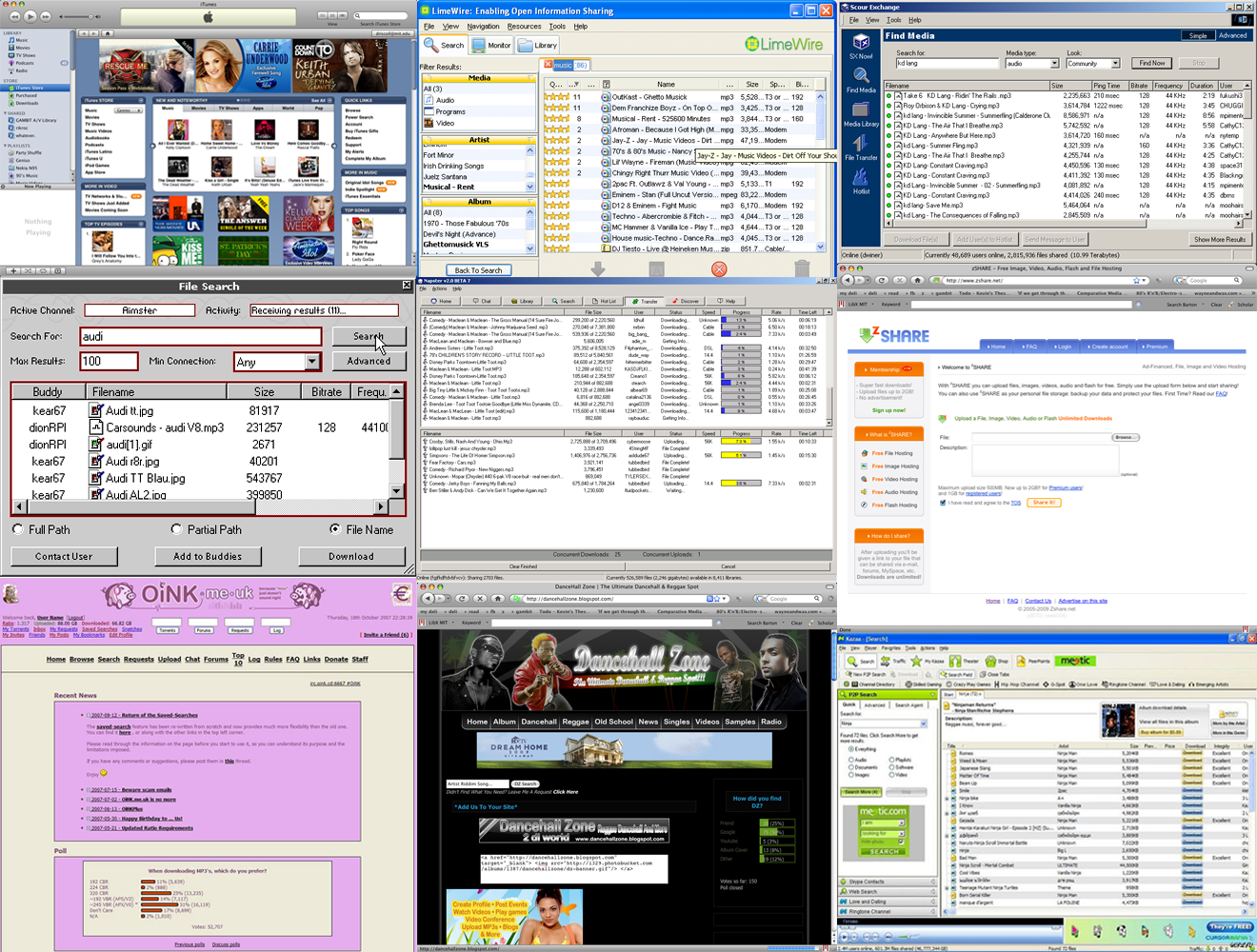Select Full Path radio in Aimster File Search
The image size is (1257, 952).
[x=18, y=529]
